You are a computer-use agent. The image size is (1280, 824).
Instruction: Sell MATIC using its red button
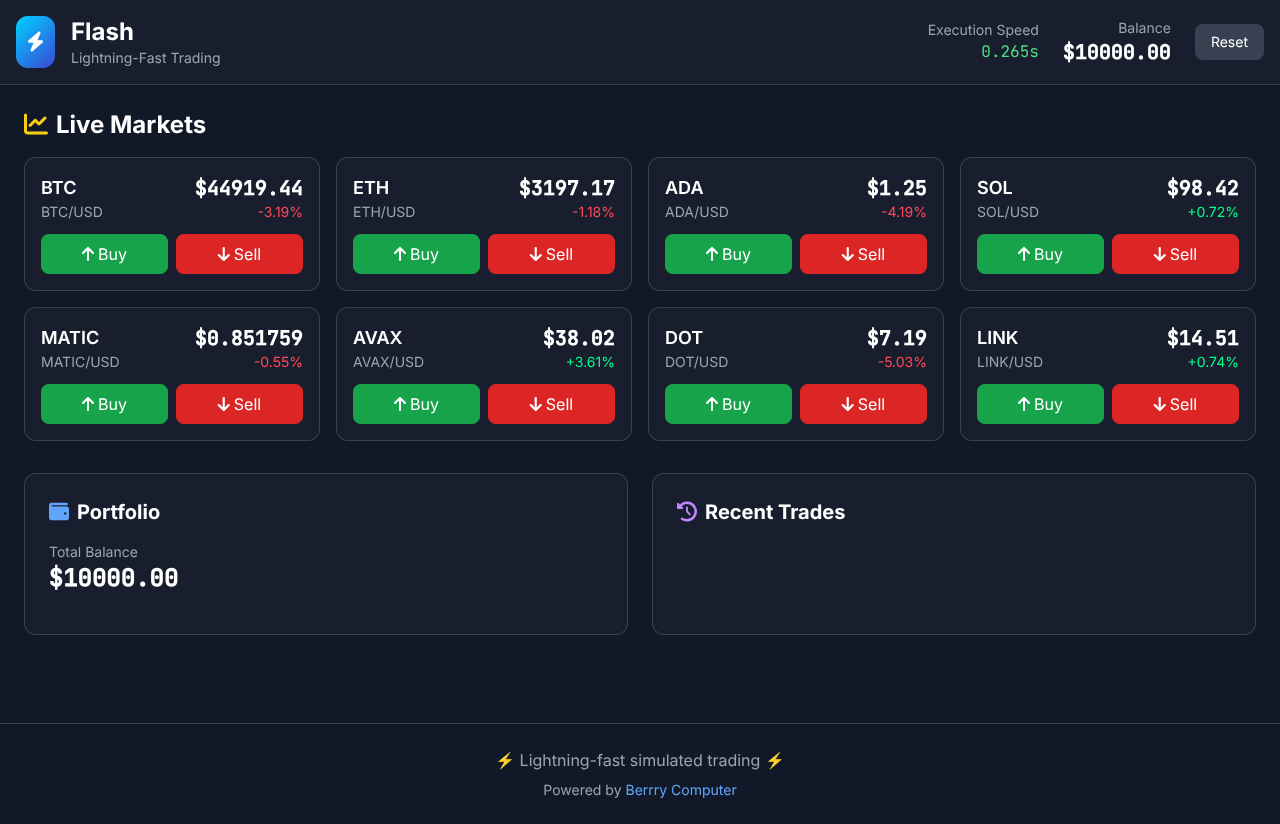click(x=239, y=404)
